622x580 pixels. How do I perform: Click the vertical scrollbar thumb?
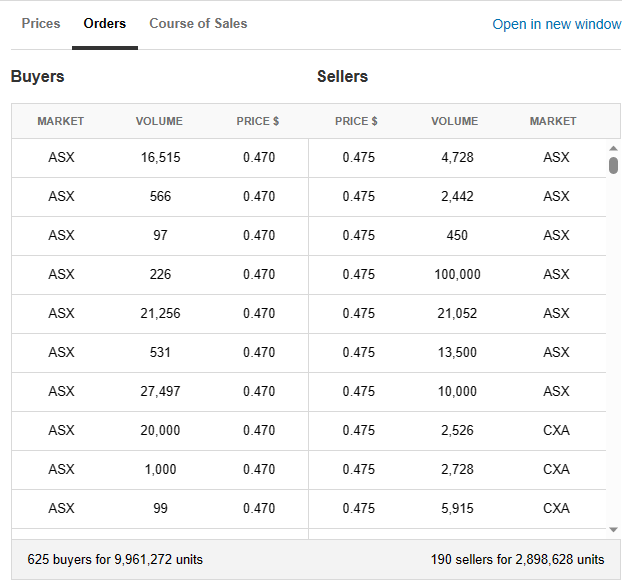pos(613,165)
